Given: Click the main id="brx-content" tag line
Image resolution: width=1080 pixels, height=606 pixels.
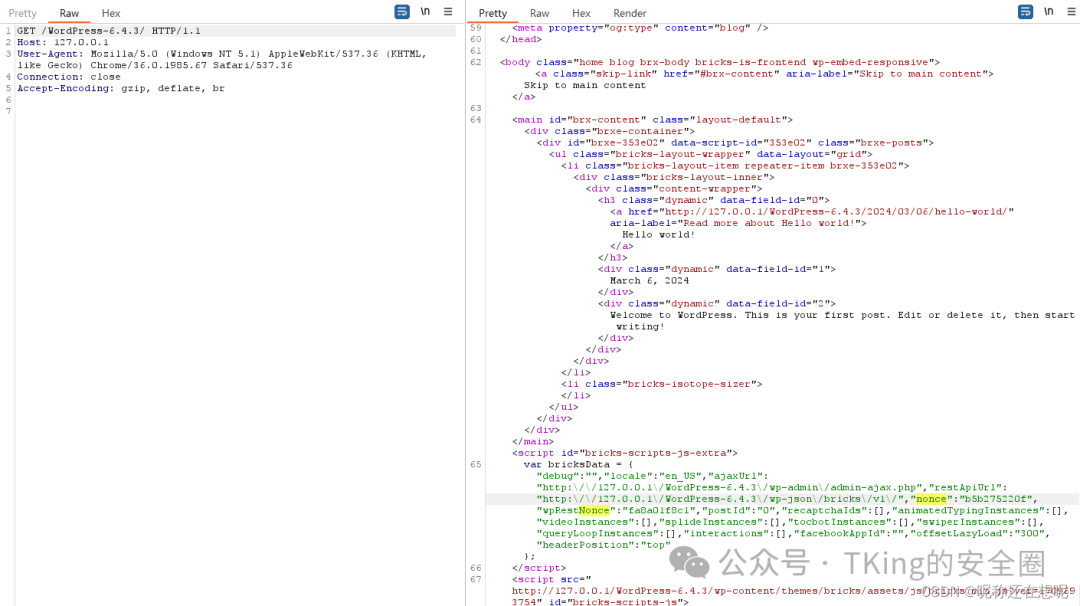Looking at the screenshot, I should [x=652, y=120].
